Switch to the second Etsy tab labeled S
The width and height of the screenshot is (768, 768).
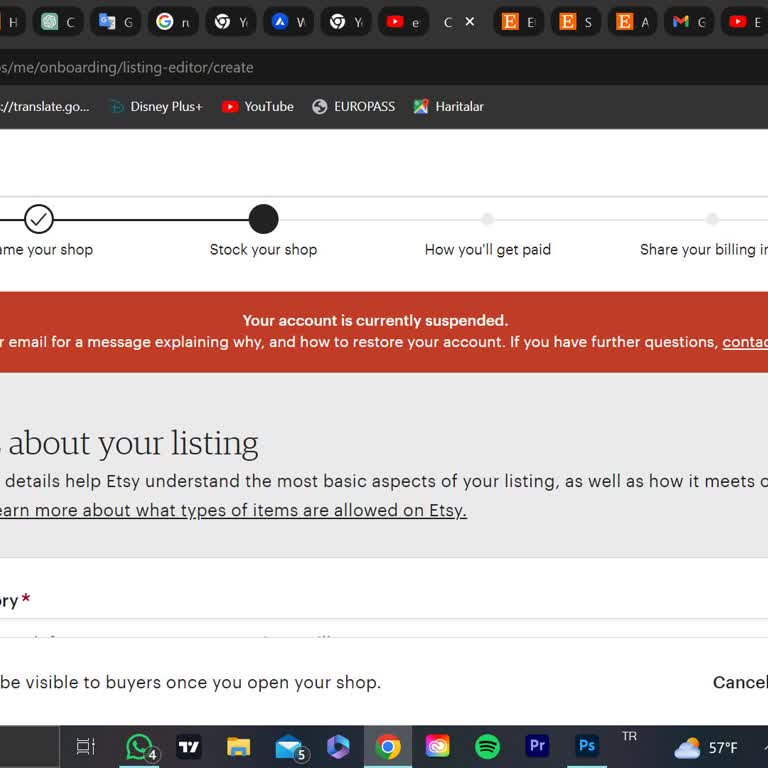[x=576, y=22]
